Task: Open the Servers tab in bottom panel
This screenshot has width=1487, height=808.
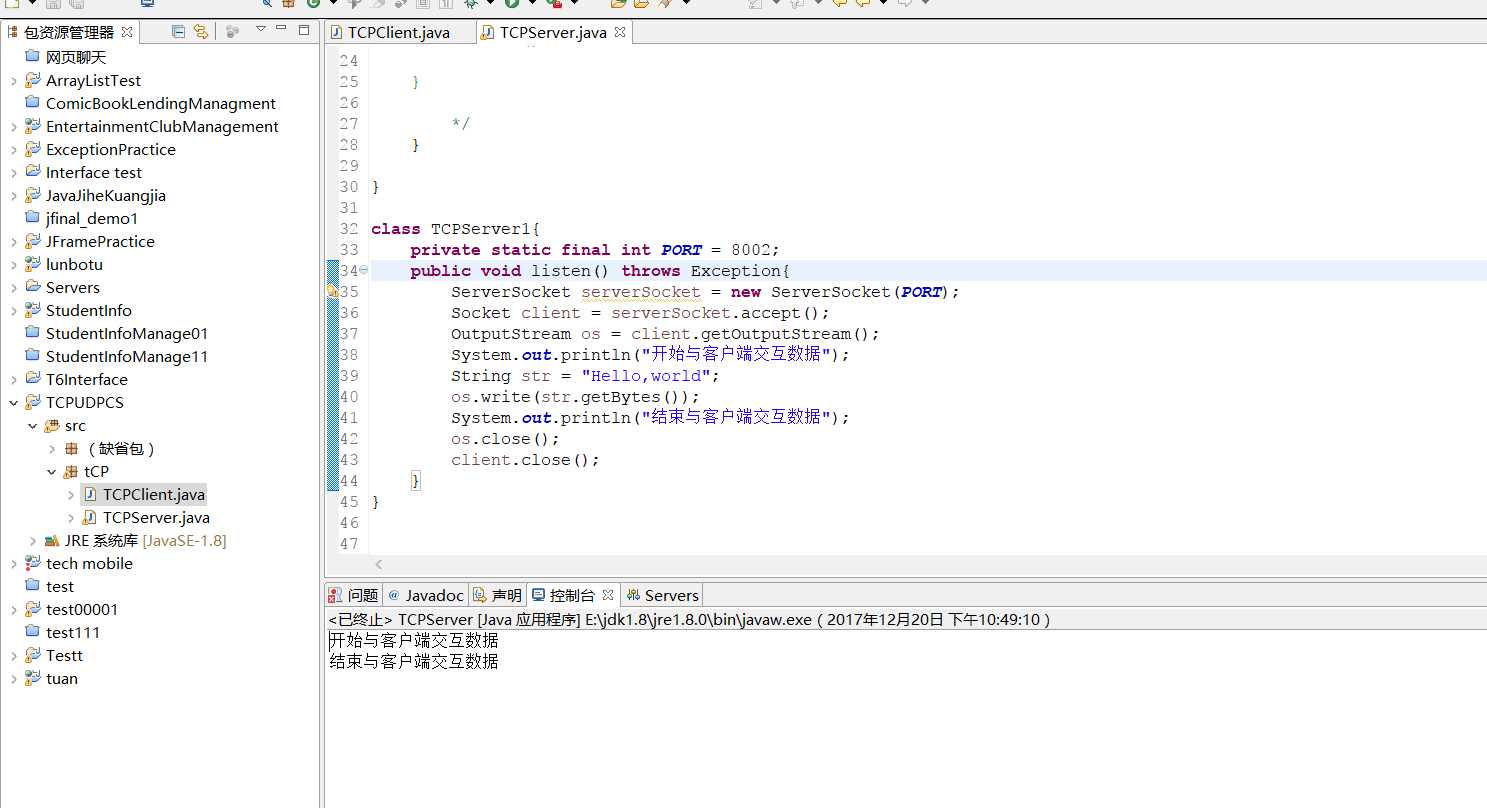Action: [x=662, y=595]
